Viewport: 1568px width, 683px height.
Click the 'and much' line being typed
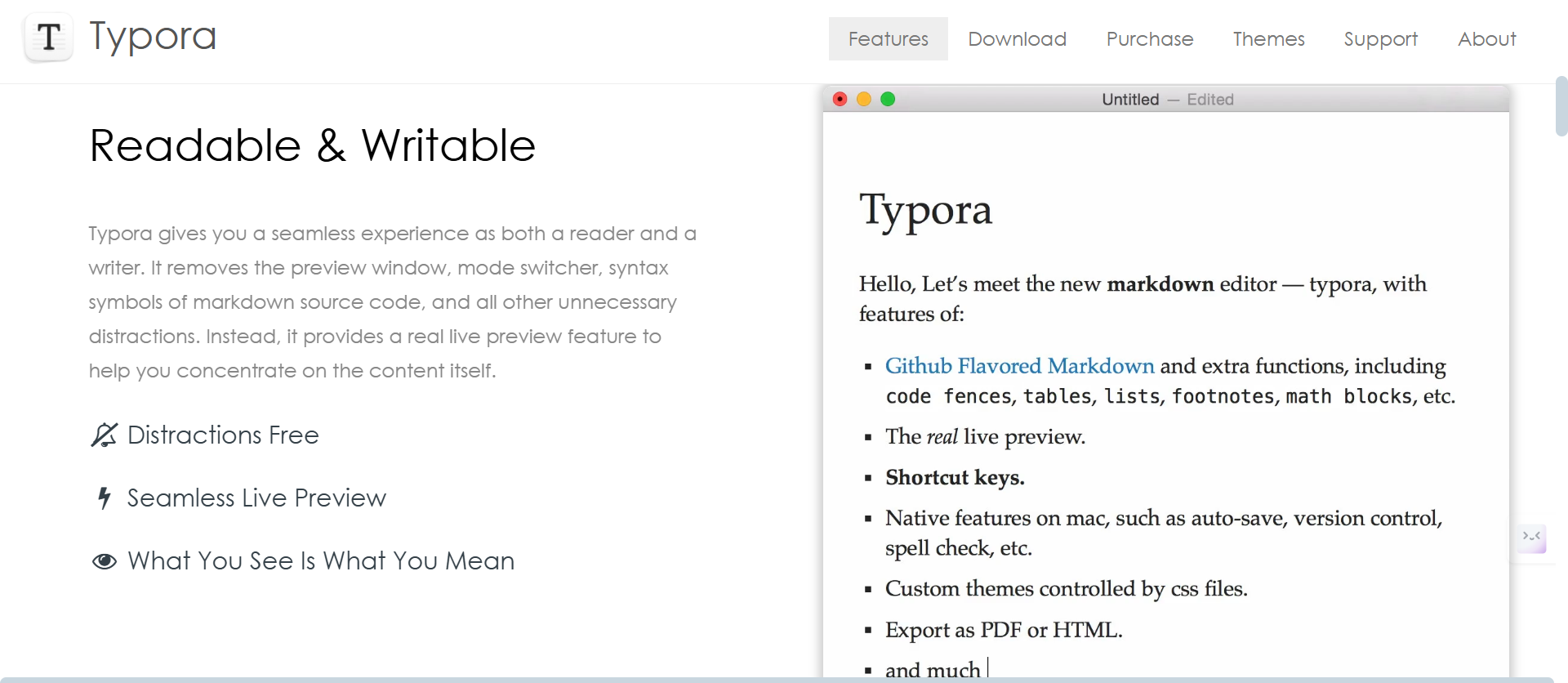tap(933, 670)
